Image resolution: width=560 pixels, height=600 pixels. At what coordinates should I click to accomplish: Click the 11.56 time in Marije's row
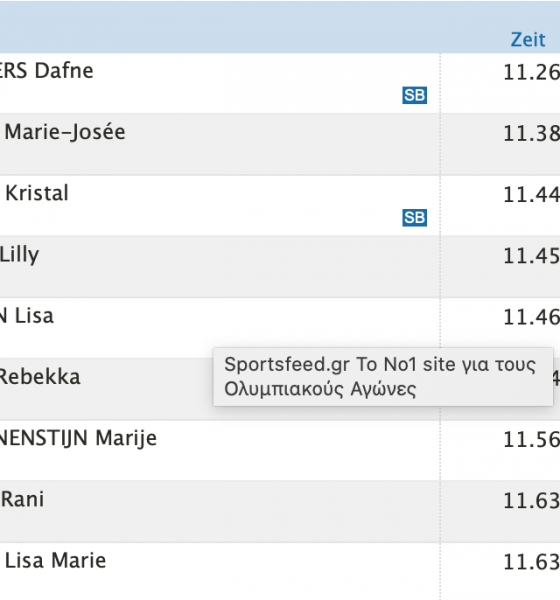coord(532,439)
